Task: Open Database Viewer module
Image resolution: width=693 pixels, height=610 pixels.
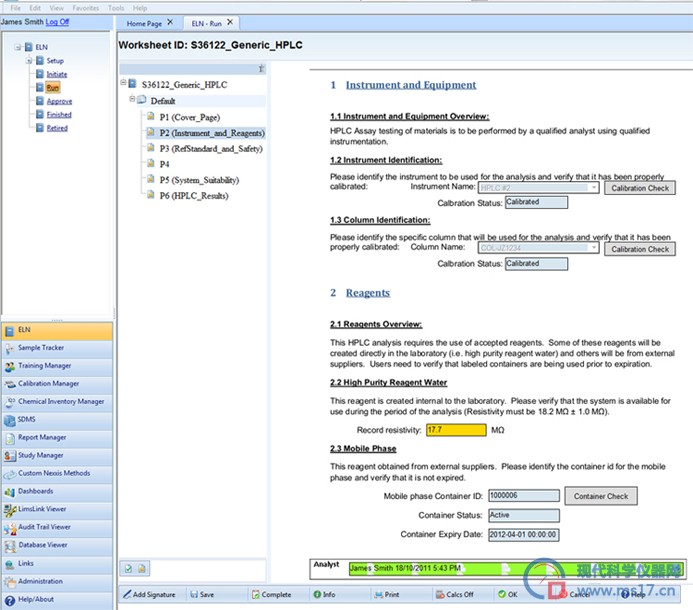Action: pyautogui.click(x=57, y=546)
